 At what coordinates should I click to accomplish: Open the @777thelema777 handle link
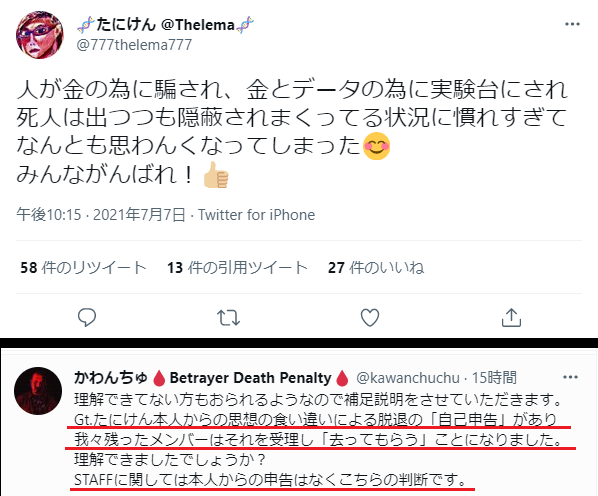click(134, 45)
